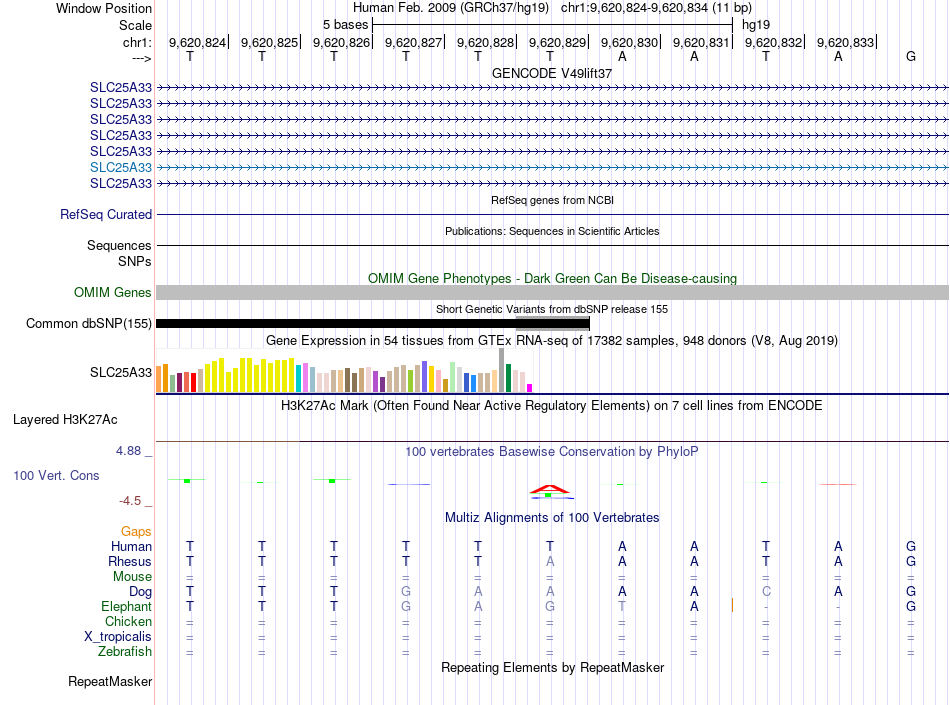The image size is (950, 705).
Task: Click the X_tropicalis alignment row label
Action: point(118,637)
